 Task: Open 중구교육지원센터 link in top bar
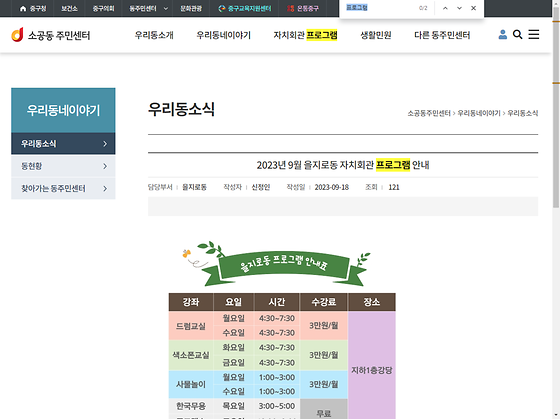(x=245, y=9)
